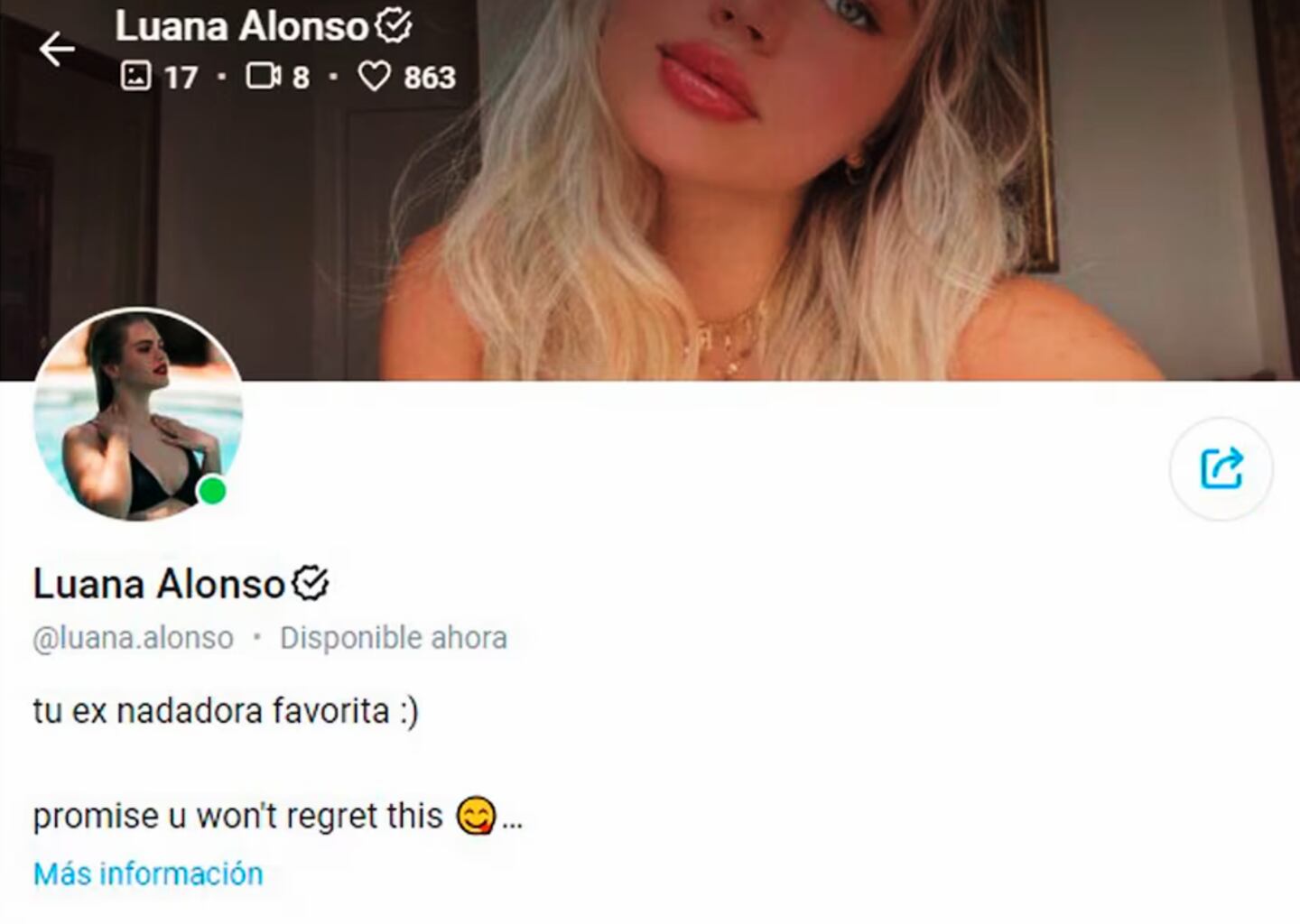Click the Luana Alonso profile name

[x=159, y=584]
